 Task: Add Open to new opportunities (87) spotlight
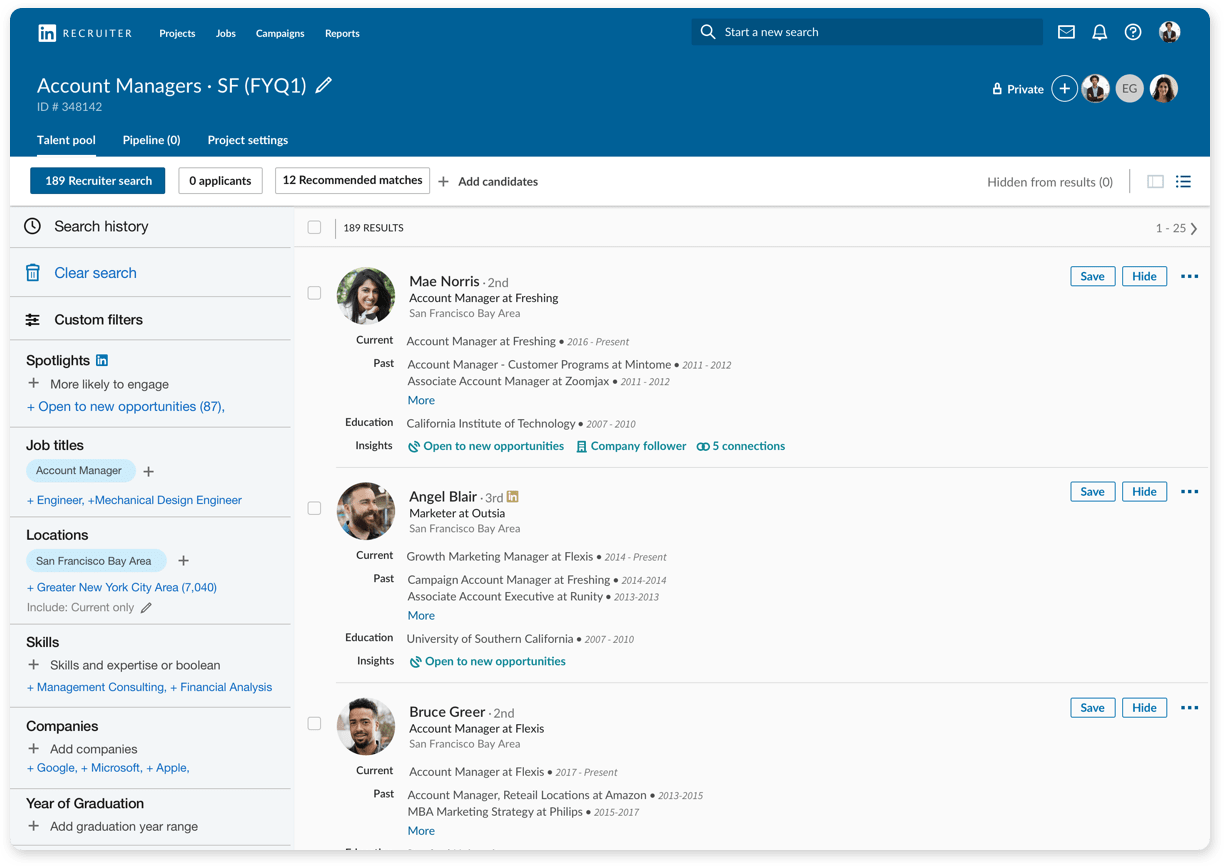point(125,406)
